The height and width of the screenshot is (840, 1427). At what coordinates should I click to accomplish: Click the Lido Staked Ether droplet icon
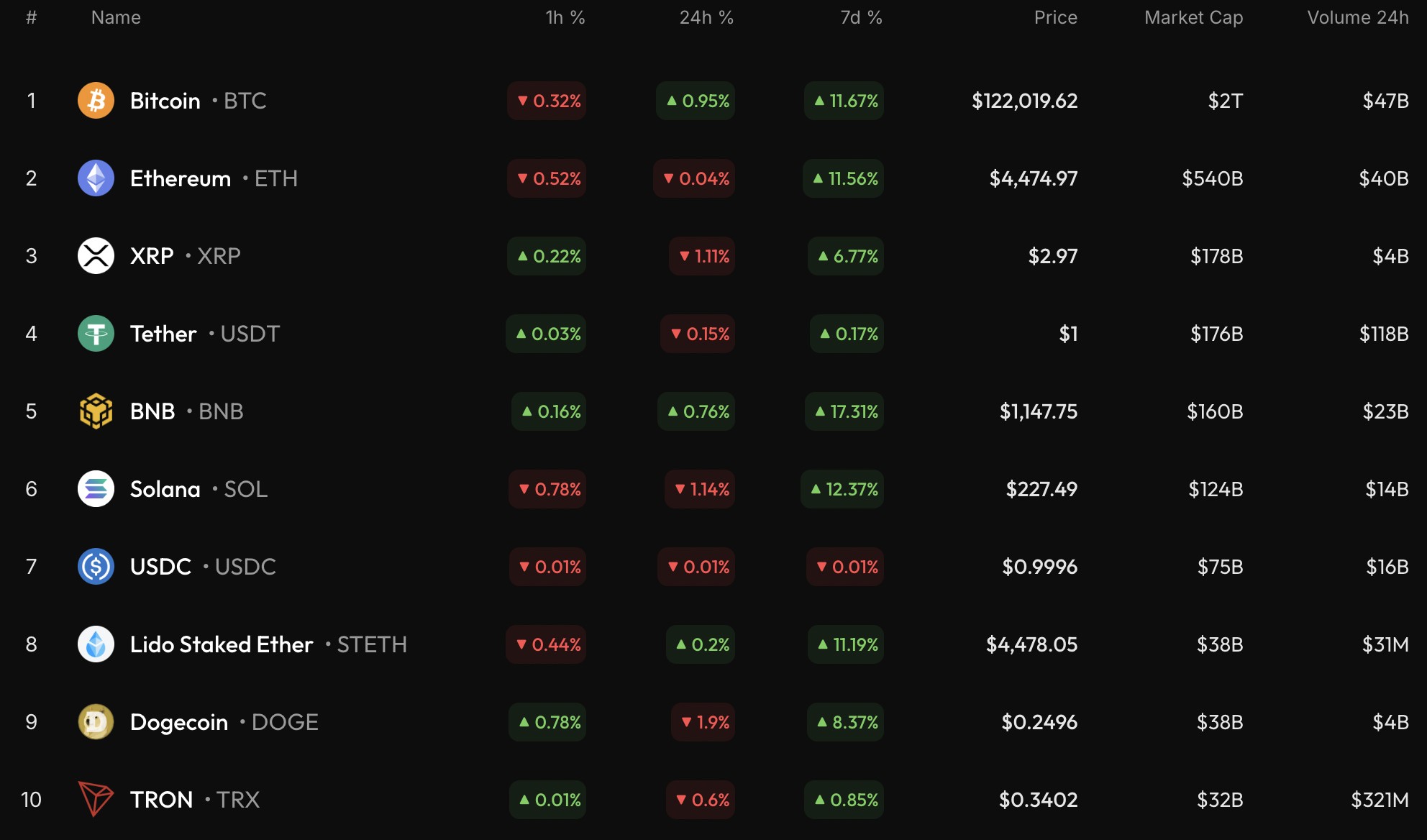click(x=96, y=644)
